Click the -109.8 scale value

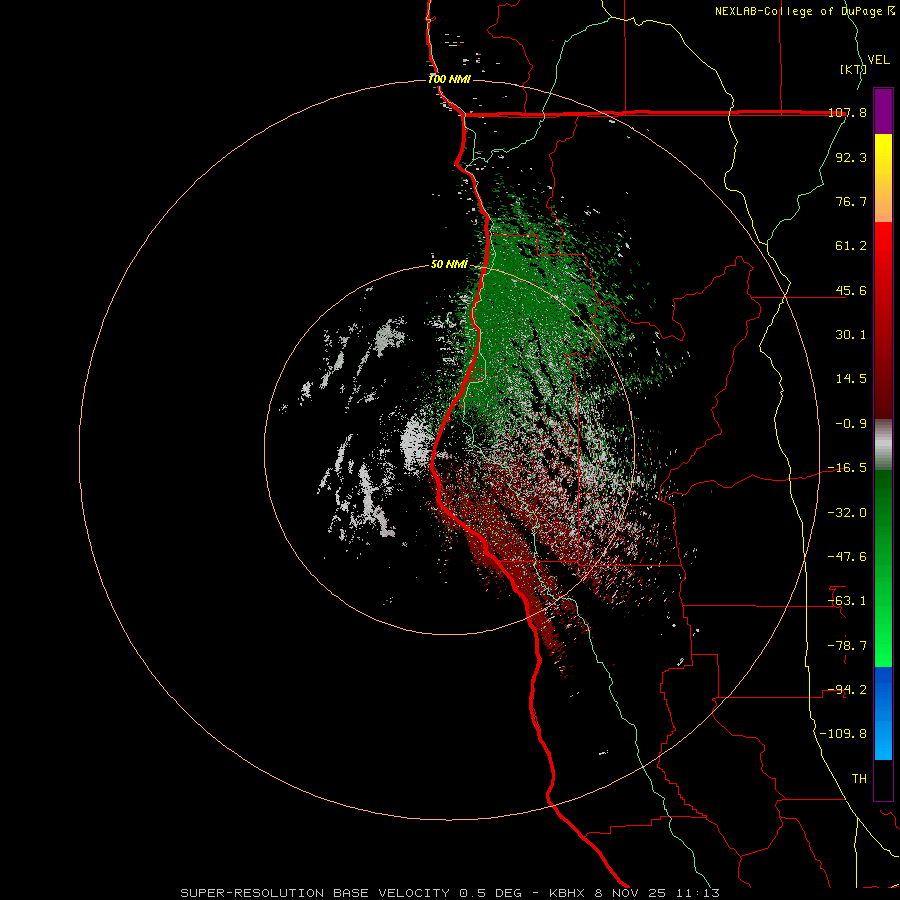pyautogui.click(x=843, y=734)
